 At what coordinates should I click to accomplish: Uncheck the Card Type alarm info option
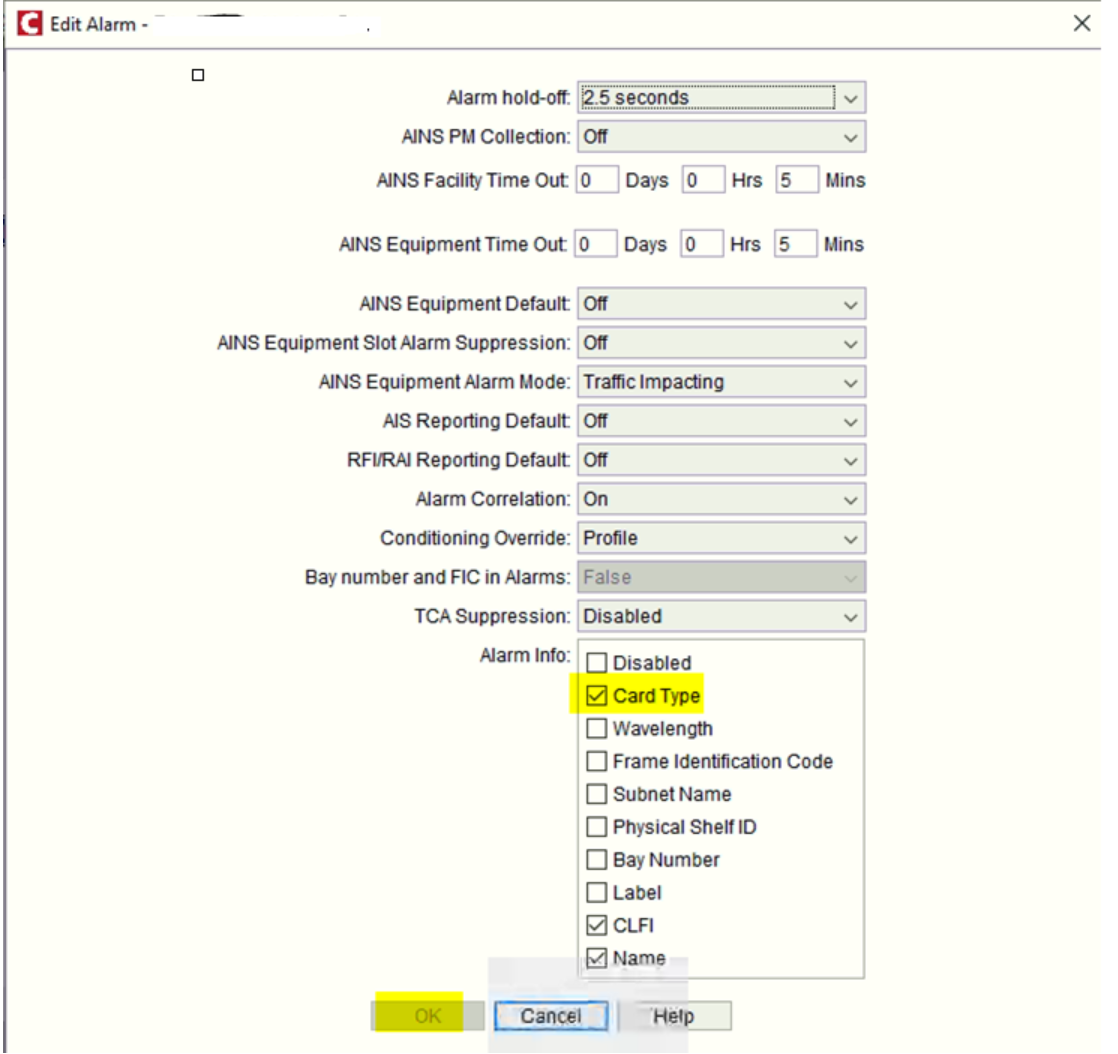[x=597, y=695]
